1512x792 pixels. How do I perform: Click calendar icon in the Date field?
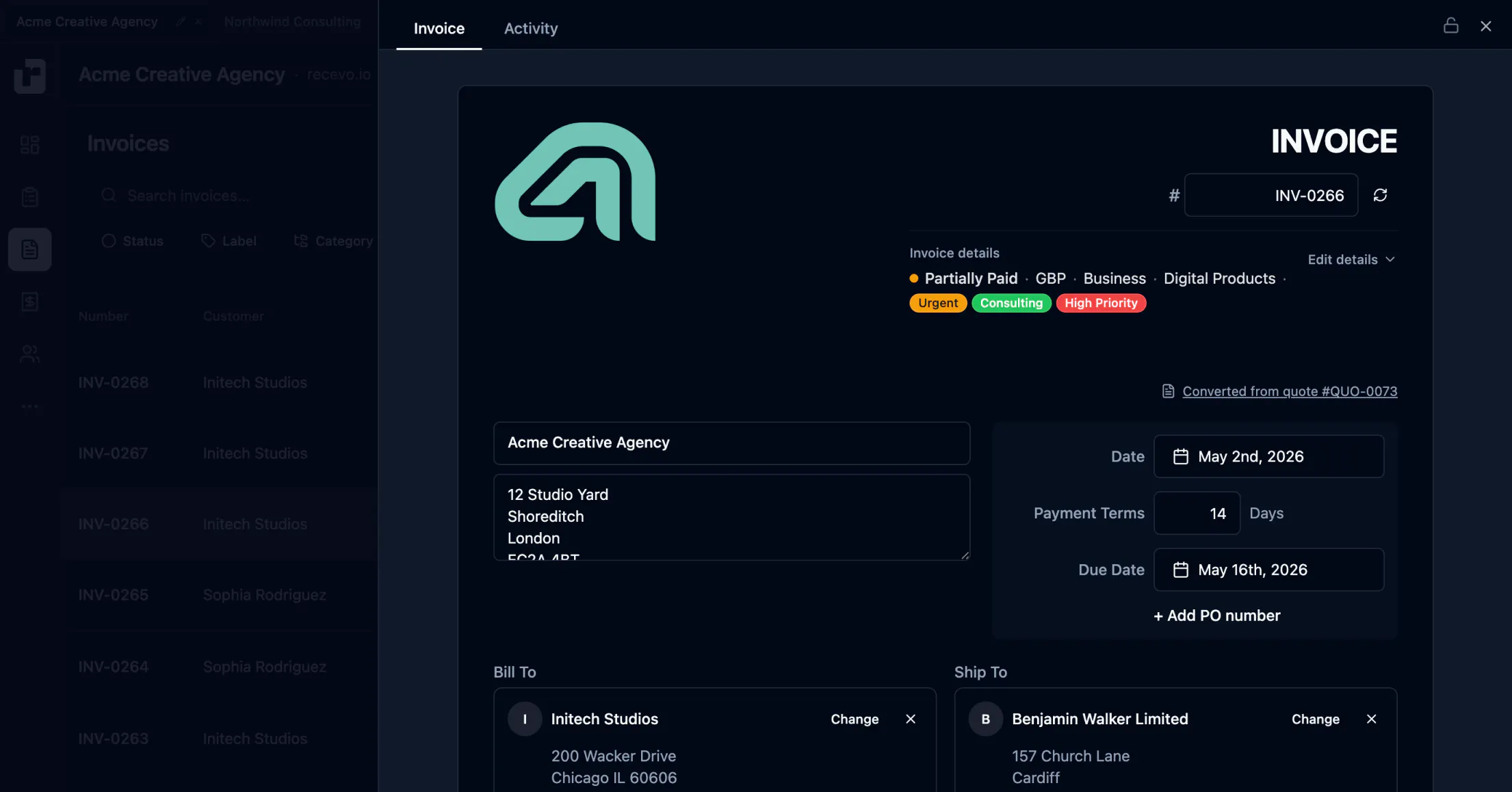click(1180, 456)
